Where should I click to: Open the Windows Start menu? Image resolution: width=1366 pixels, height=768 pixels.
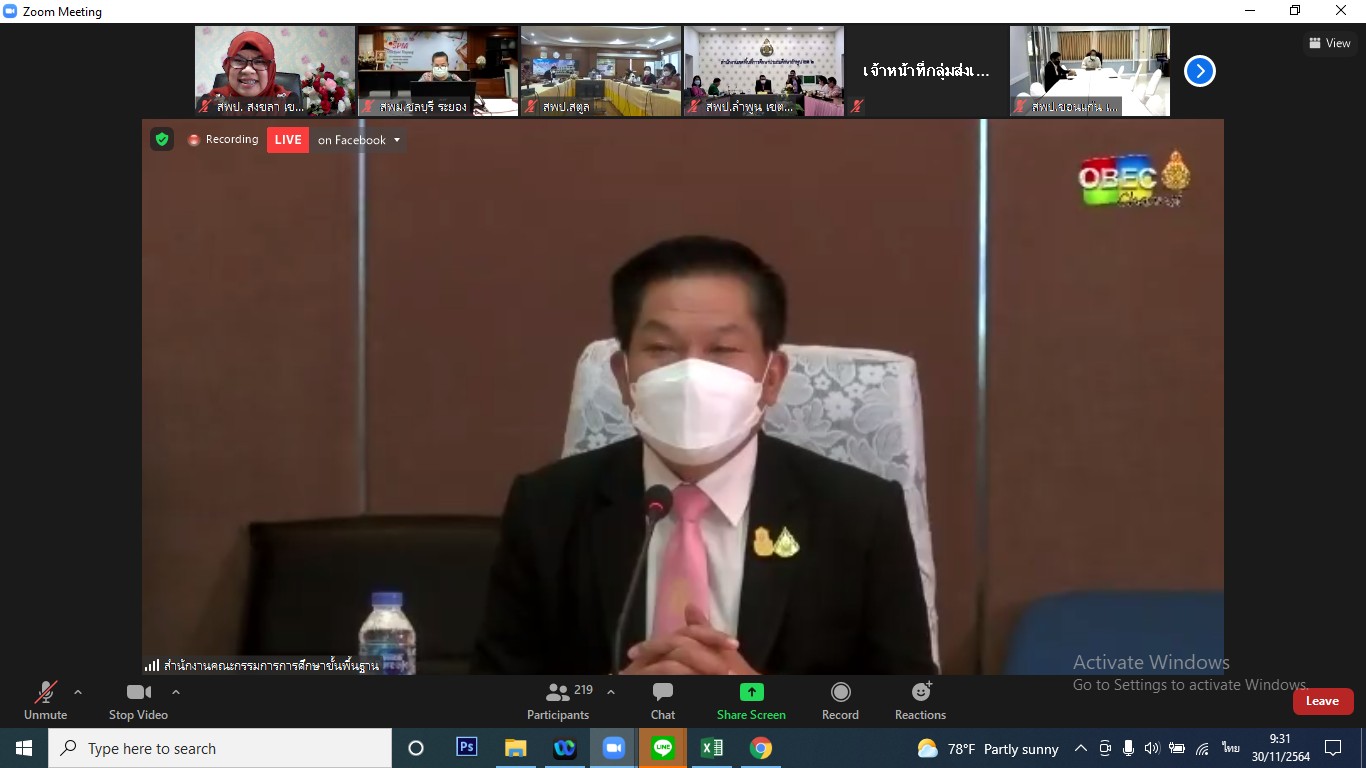24,748
